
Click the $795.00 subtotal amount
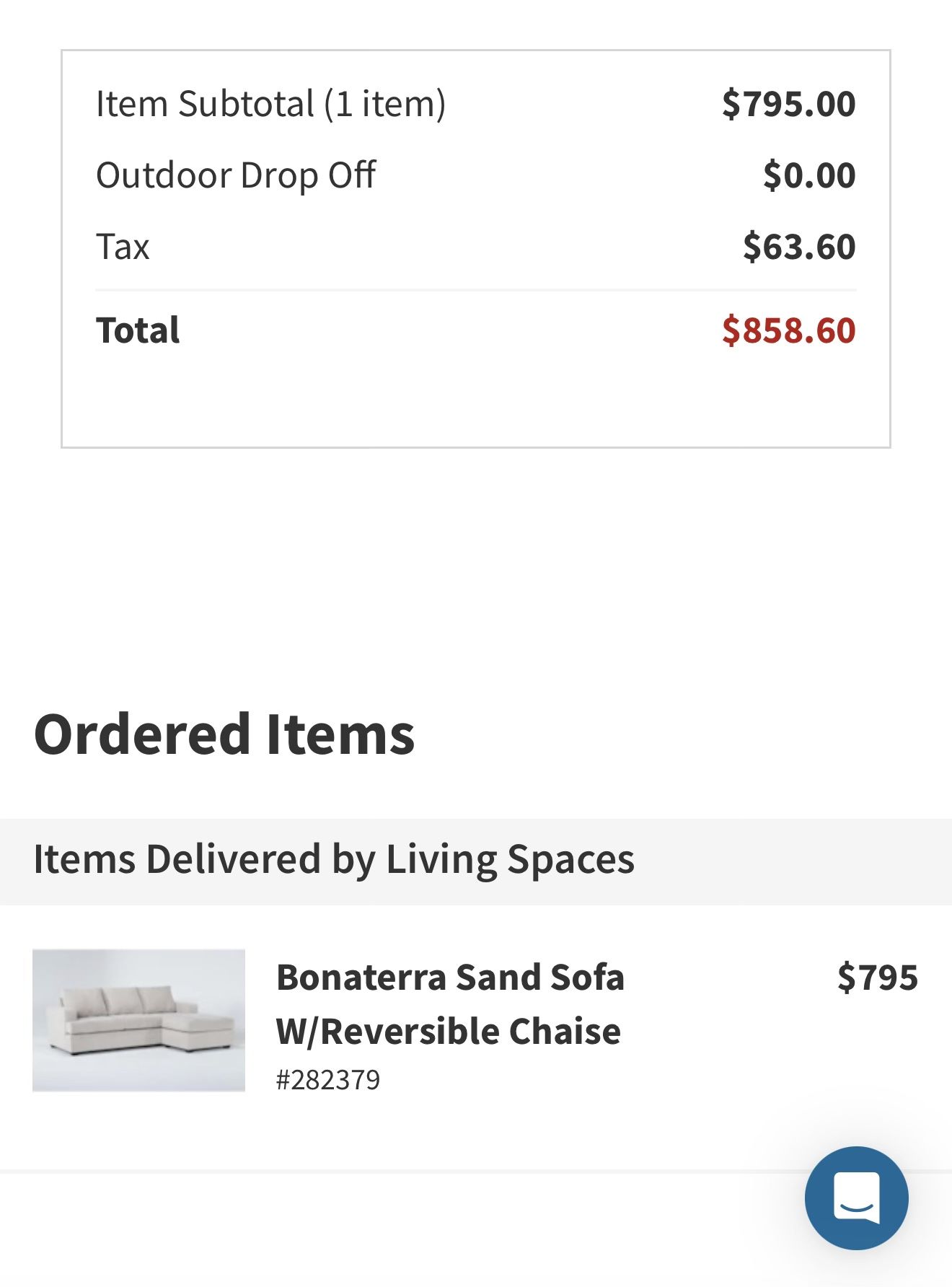(788, 104)
